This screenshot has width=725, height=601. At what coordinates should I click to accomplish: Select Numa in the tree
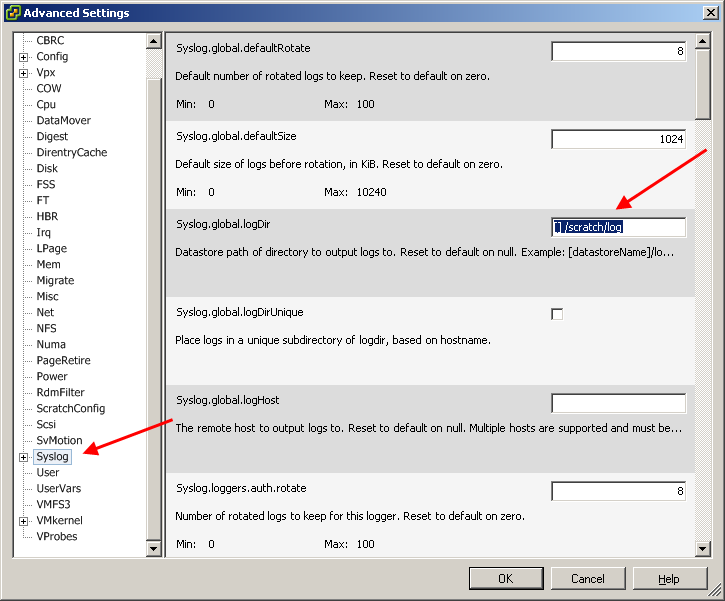(51, 344)
